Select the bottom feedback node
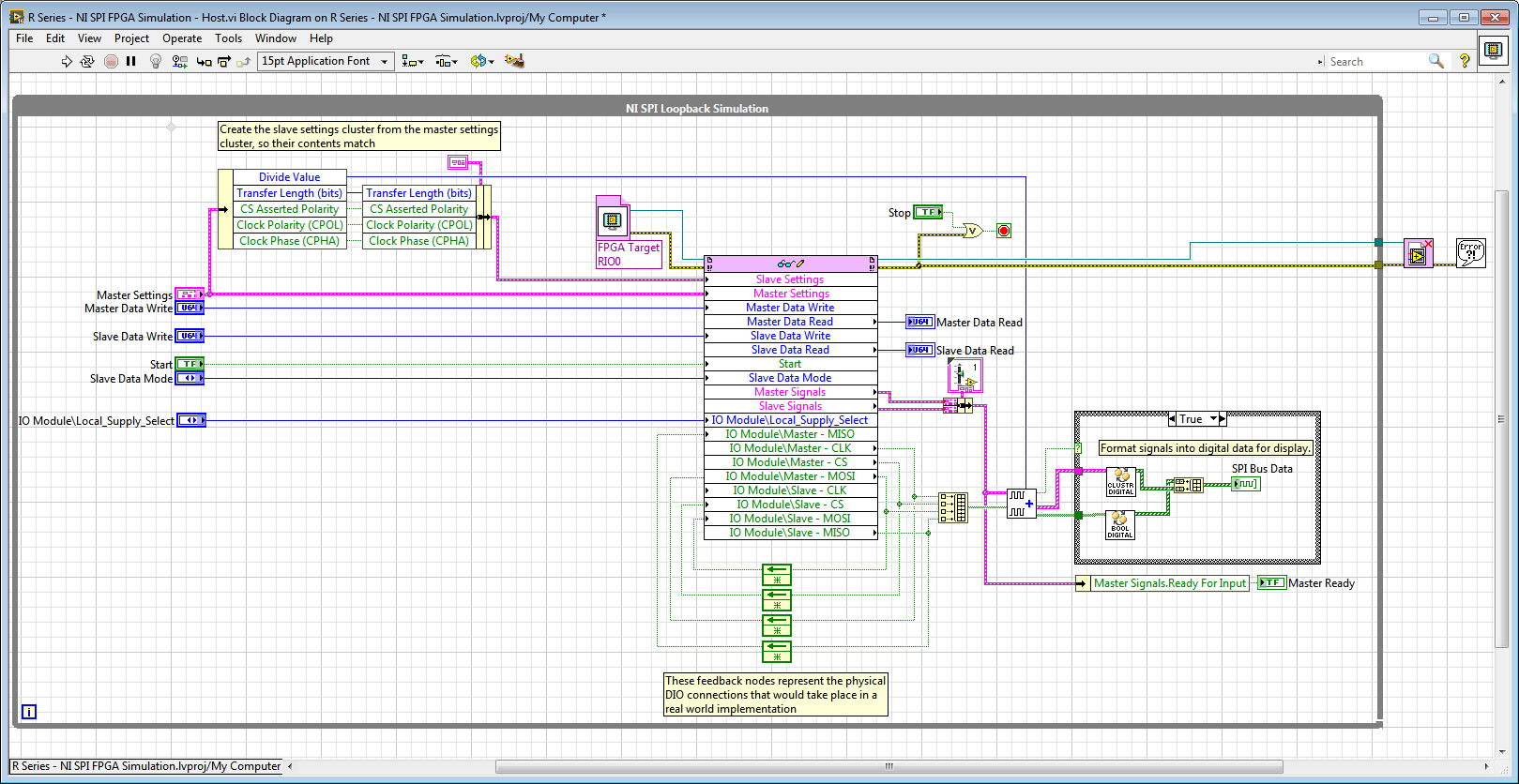 [777, 652]
